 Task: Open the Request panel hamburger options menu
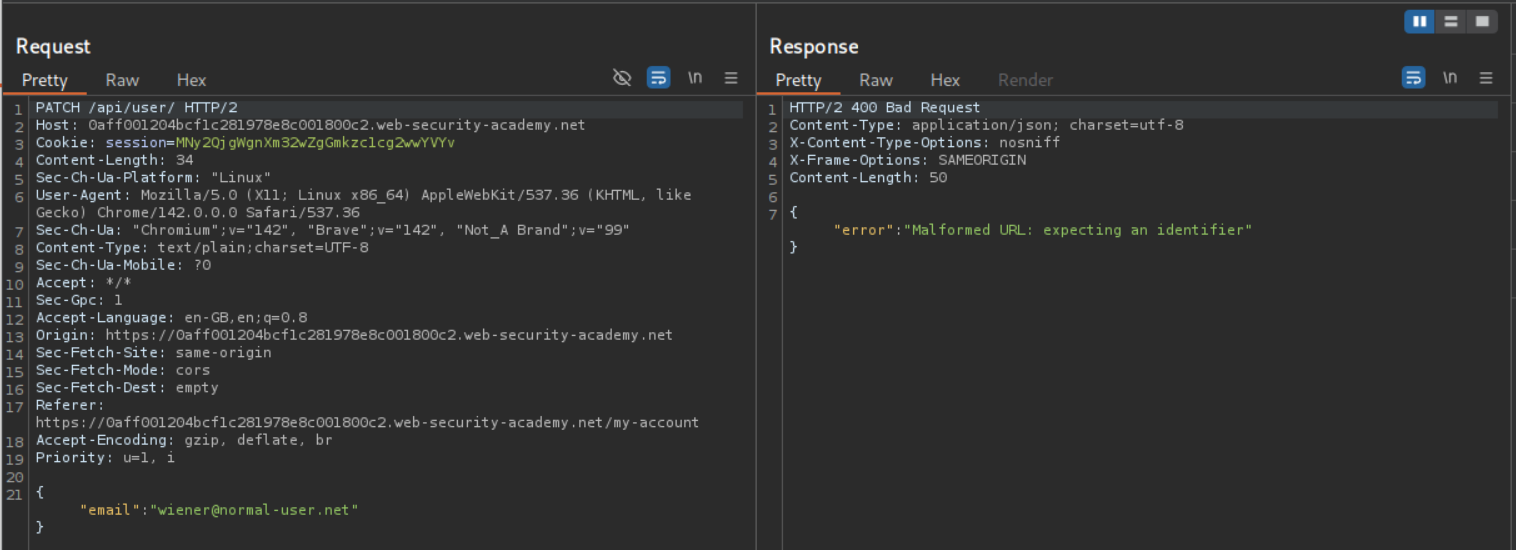click(731, 78)
